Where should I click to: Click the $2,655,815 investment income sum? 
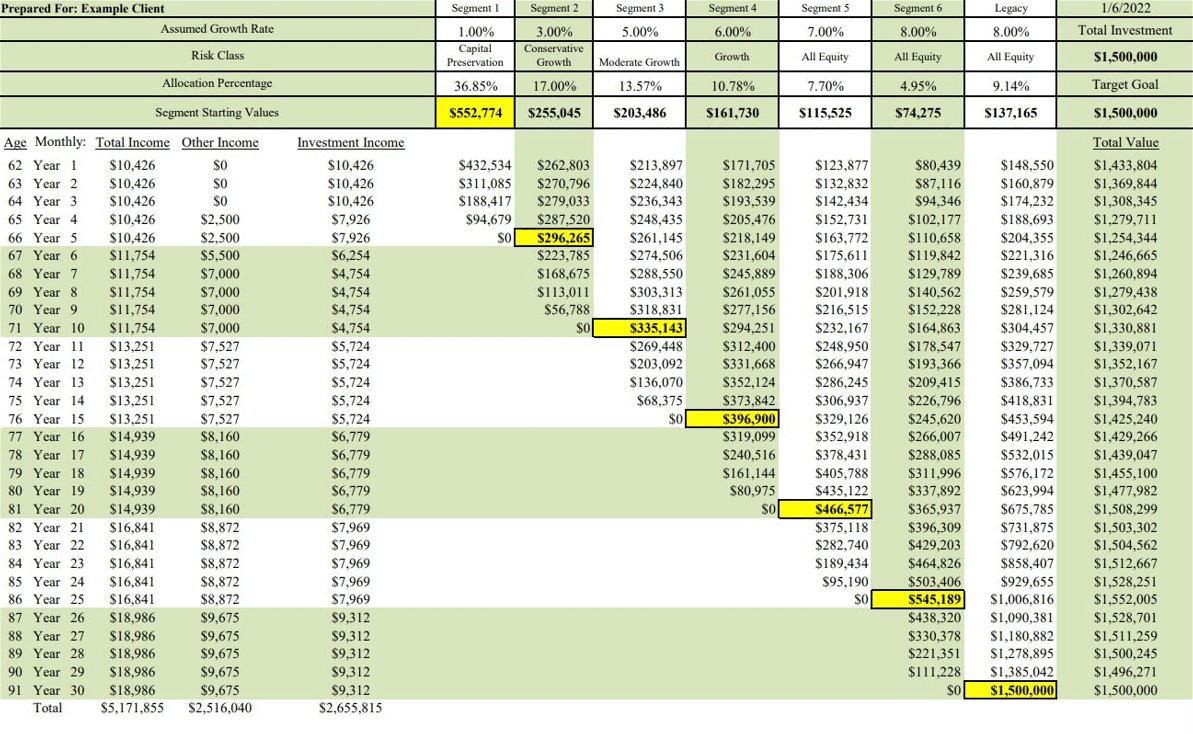(x=351, y=707)
